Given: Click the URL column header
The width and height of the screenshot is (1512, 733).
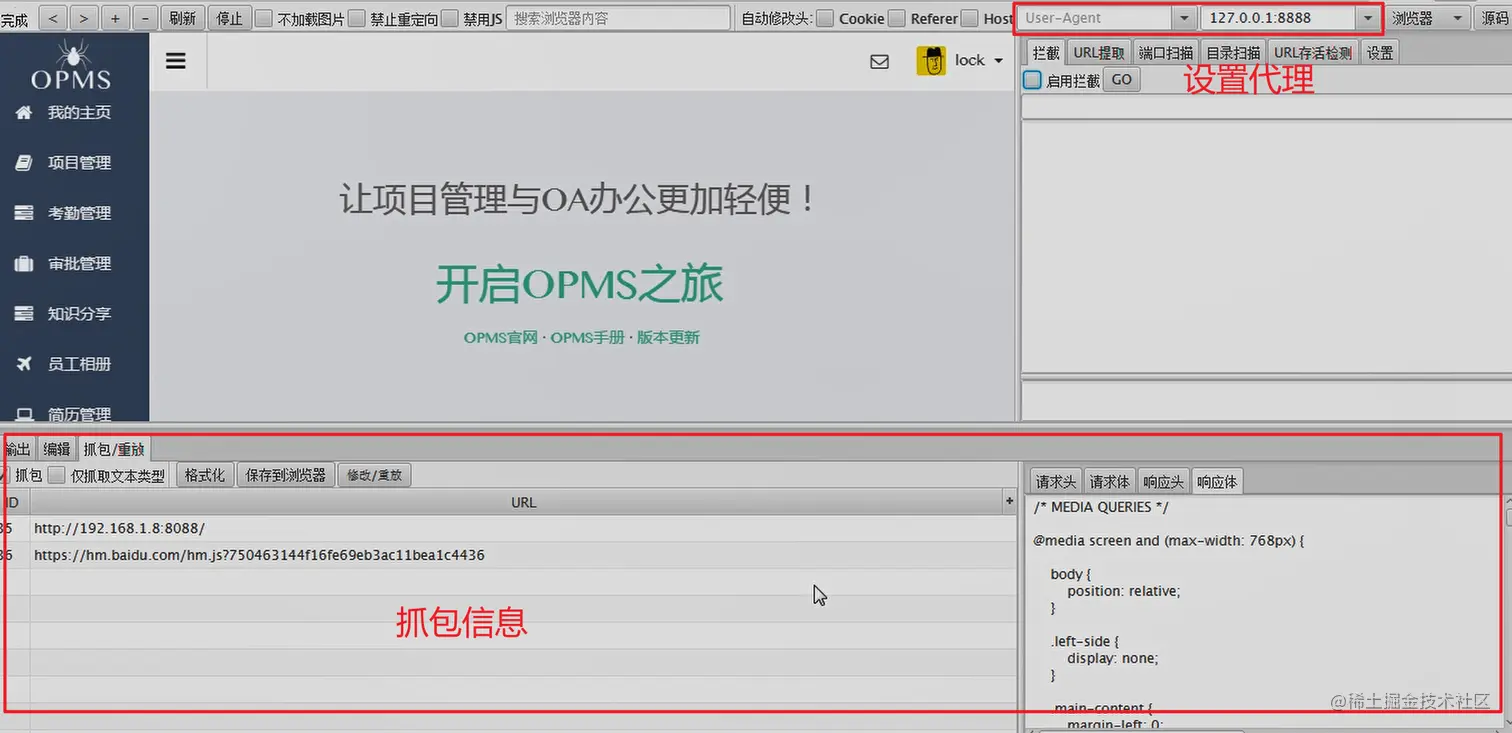Looking at the screenshot, I should click(523, 502).
